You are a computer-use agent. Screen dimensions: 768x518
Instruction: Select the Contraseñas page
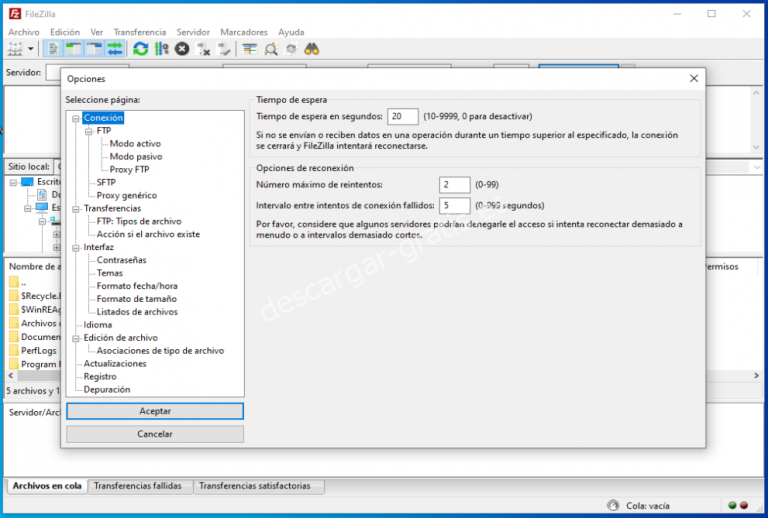(121, 260)
